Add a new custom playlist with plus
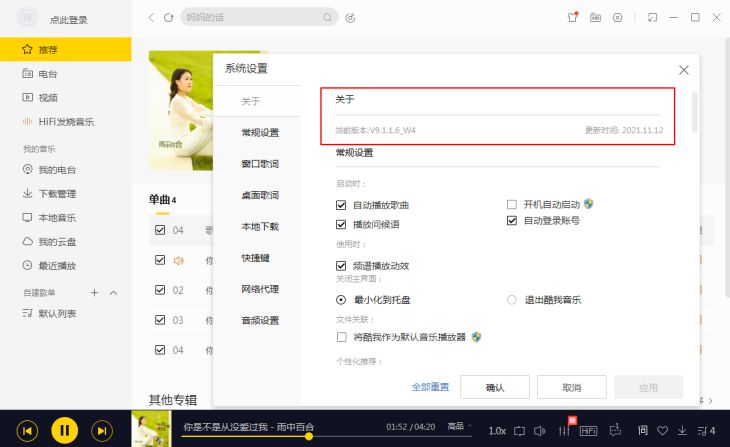 point(95,292)
